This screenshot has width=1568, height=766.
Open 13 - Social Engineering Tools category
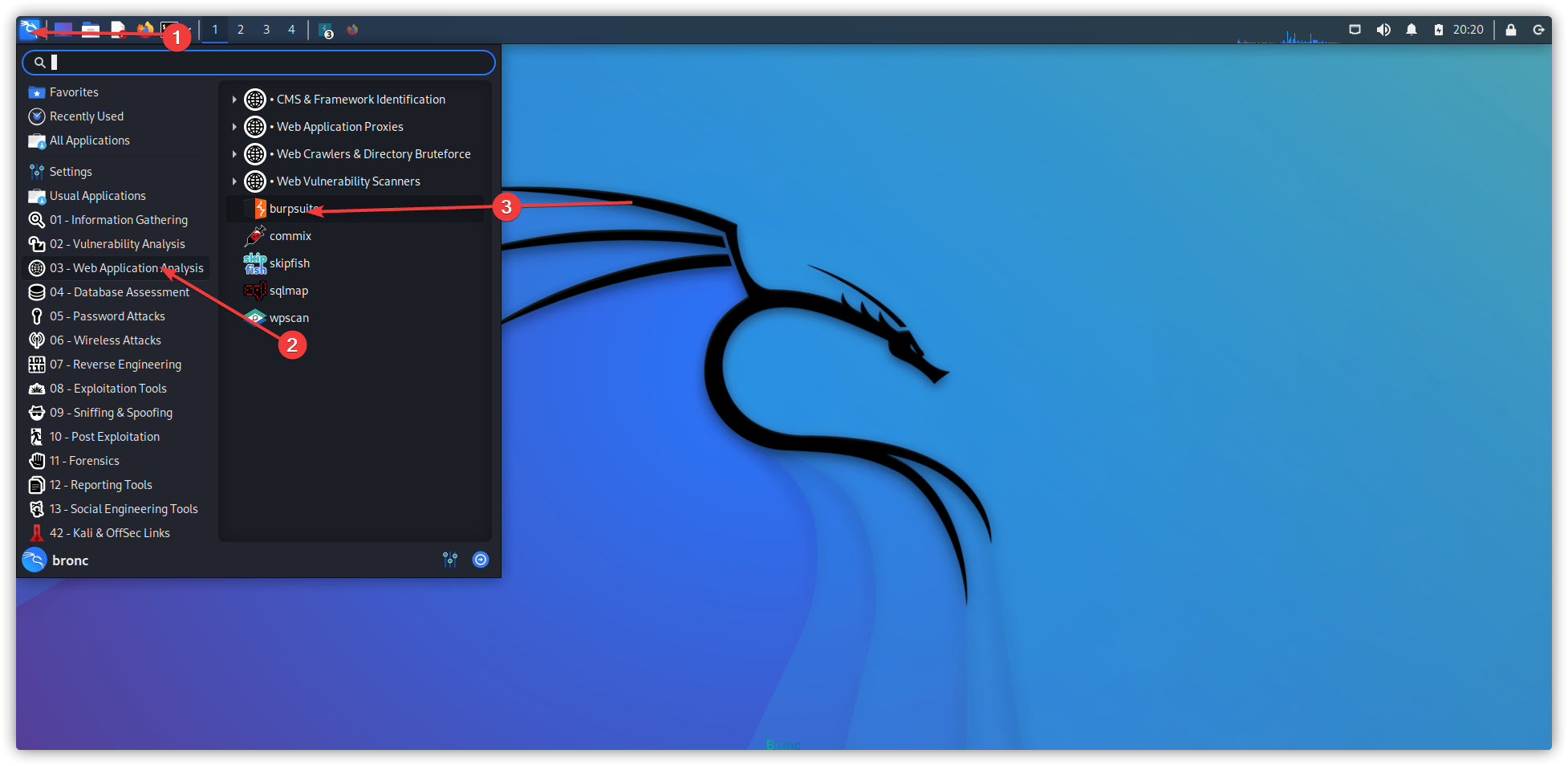tap(116, 509)
